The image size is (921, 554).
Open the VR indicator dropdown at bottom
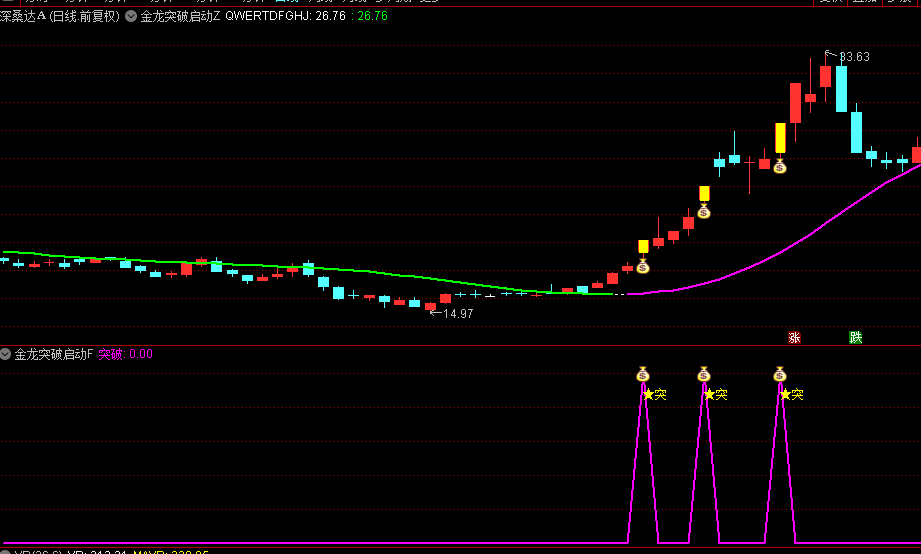pyautogui.click(x=6, y=551)
